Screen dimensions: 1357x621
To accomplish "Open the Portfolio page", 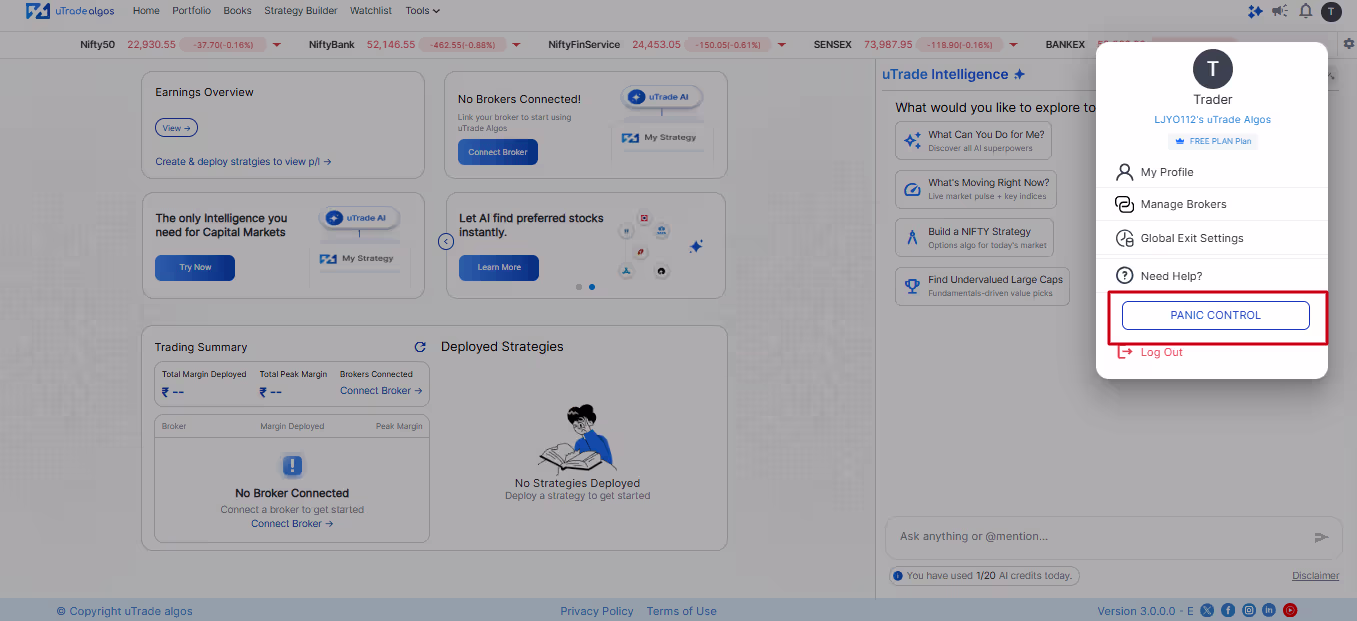I will 191,11.
